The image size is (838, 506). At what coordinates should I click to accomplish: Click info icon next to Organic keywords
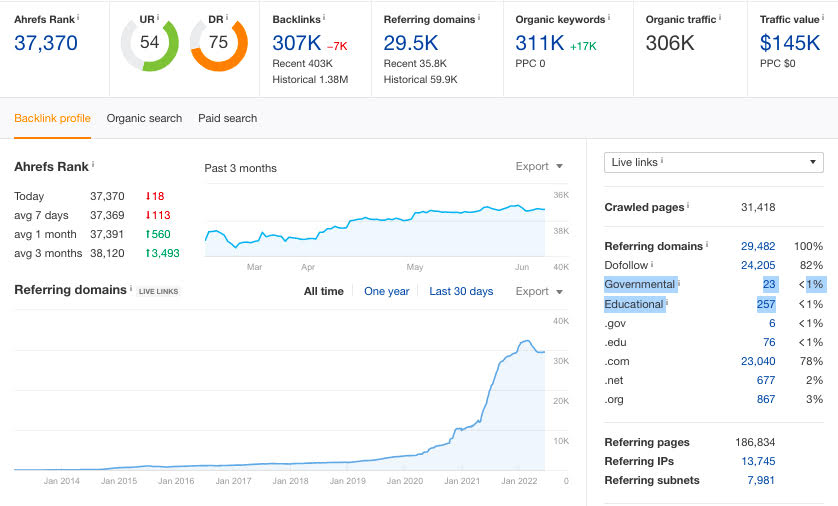coord(609,18)
